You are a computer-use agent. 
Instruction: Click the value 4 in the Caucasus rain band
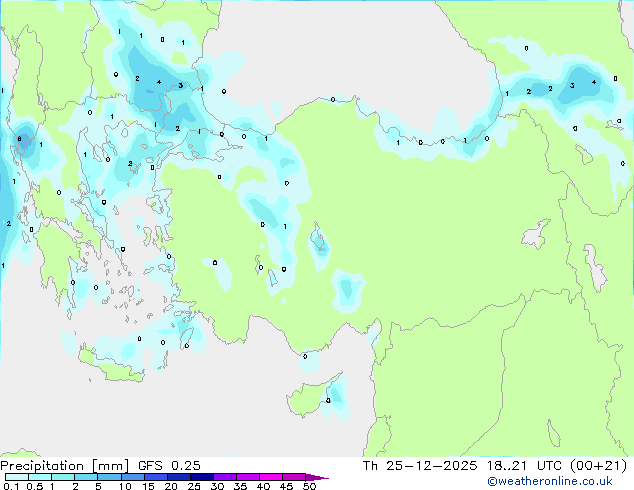pos(594,82)
